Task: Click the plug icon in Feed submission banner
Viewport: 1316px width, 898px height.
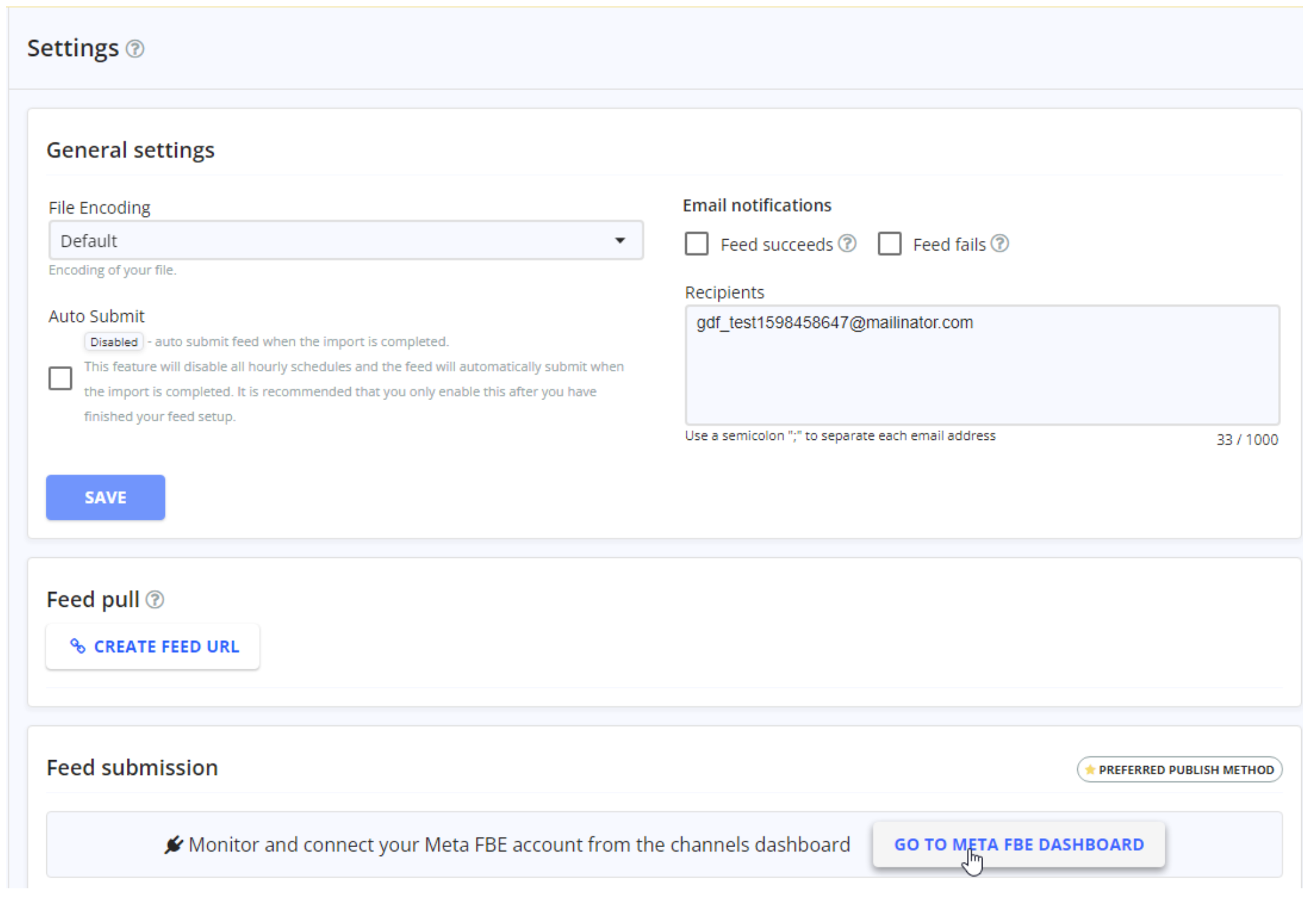Action: tap(173, 846)
